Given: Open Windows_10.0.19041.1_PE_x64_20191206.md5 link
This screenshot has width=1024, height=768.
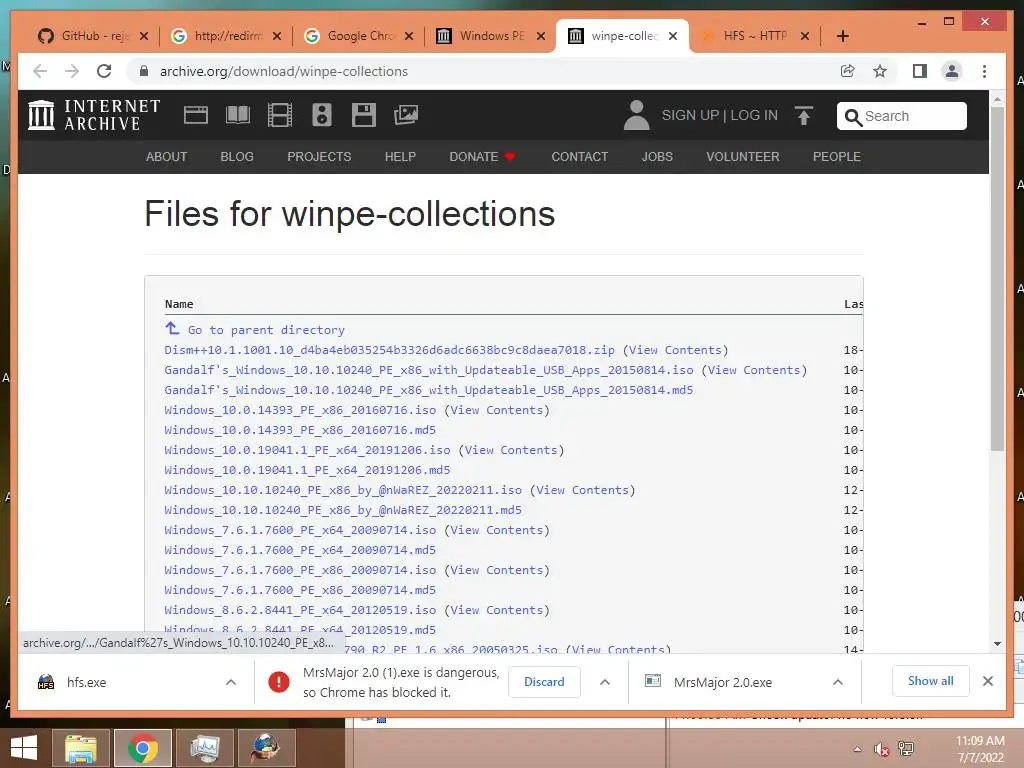Looking at the screenshot, I should click(x=307, y=470).
